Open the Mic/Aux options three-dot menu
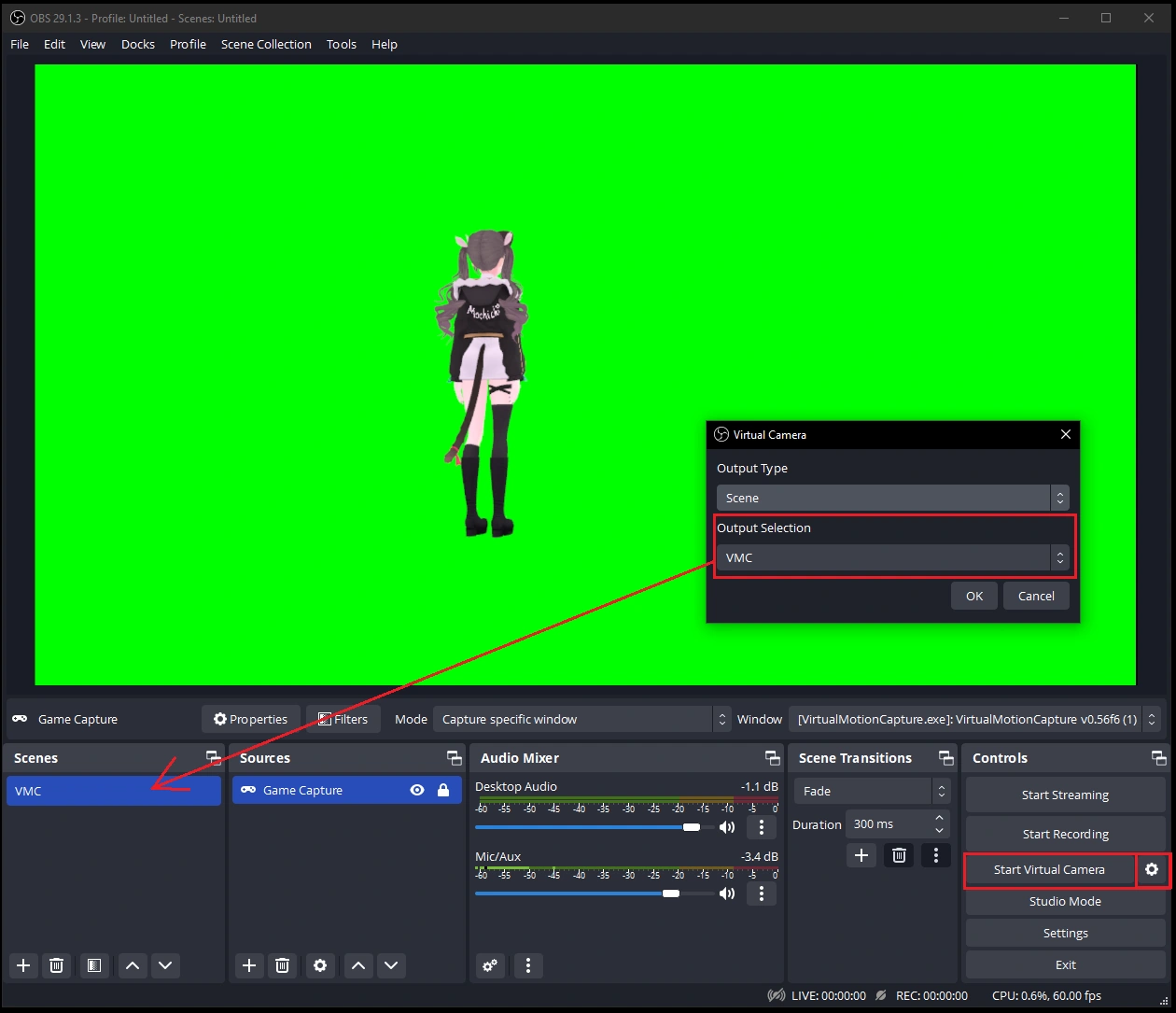The image size is (1176, 1013). pos(762,893)
